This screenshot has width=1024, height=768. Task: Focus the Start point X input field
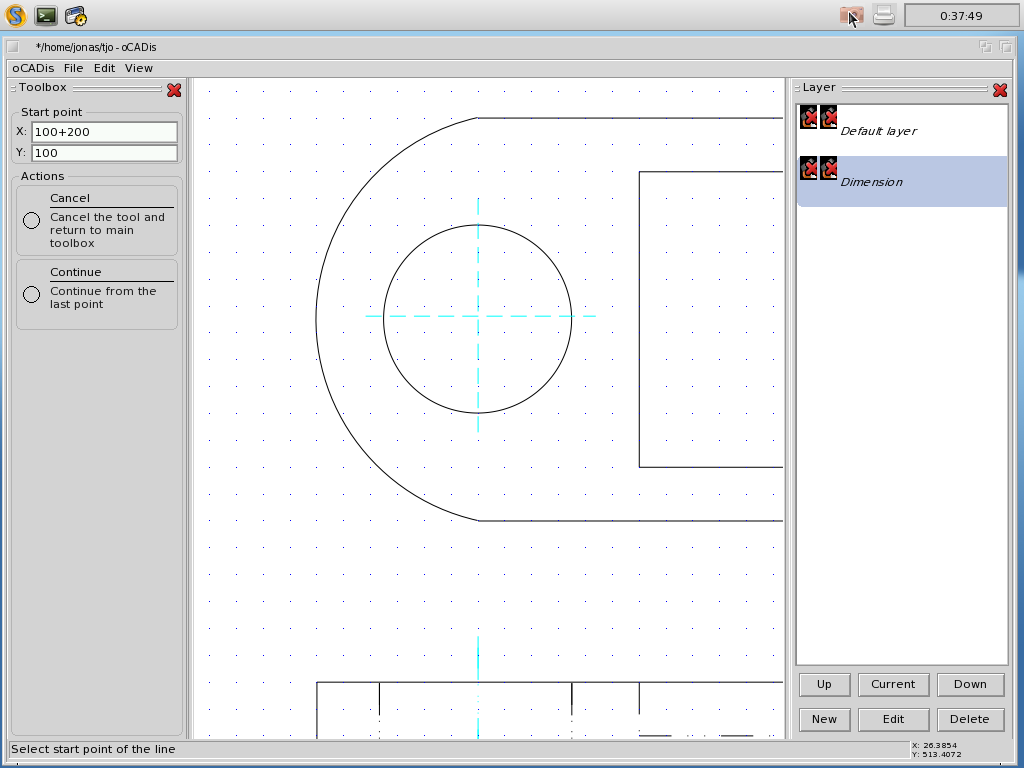[104, 132]
